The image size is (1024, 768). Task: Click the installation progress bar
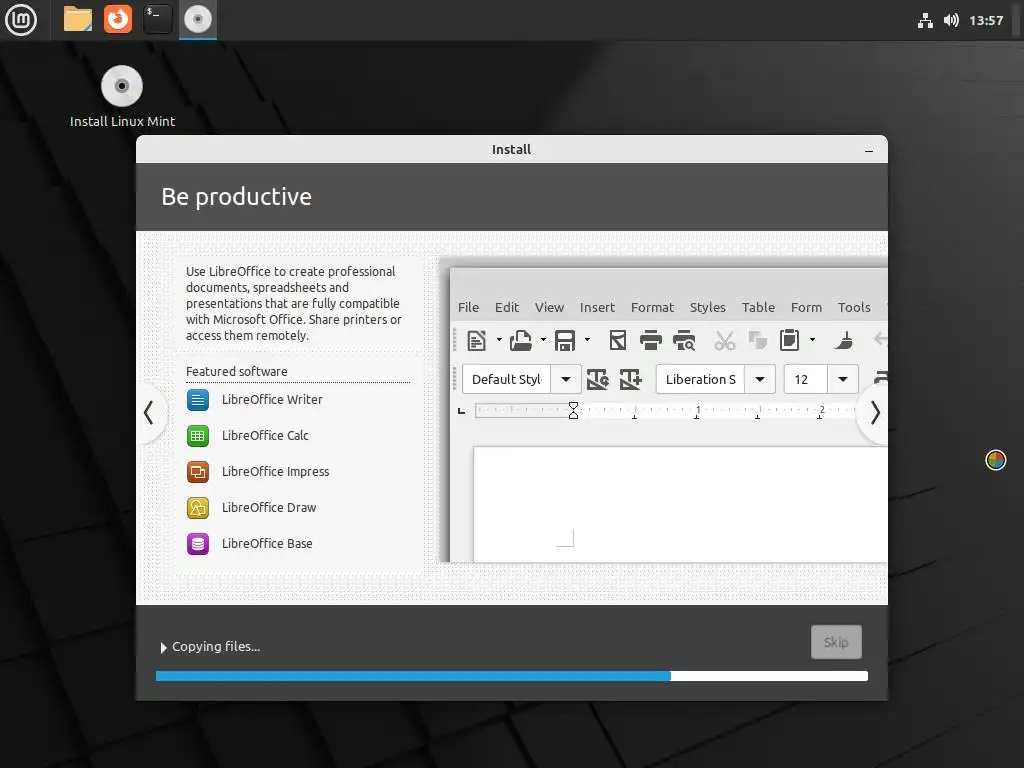pyautogui.click(x=512, y=677)
